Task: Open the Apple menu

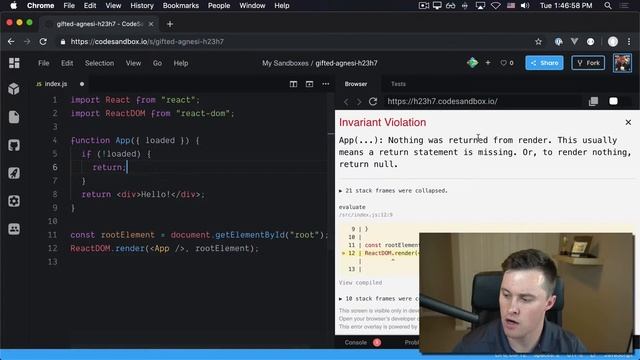Action: [13, 5]
